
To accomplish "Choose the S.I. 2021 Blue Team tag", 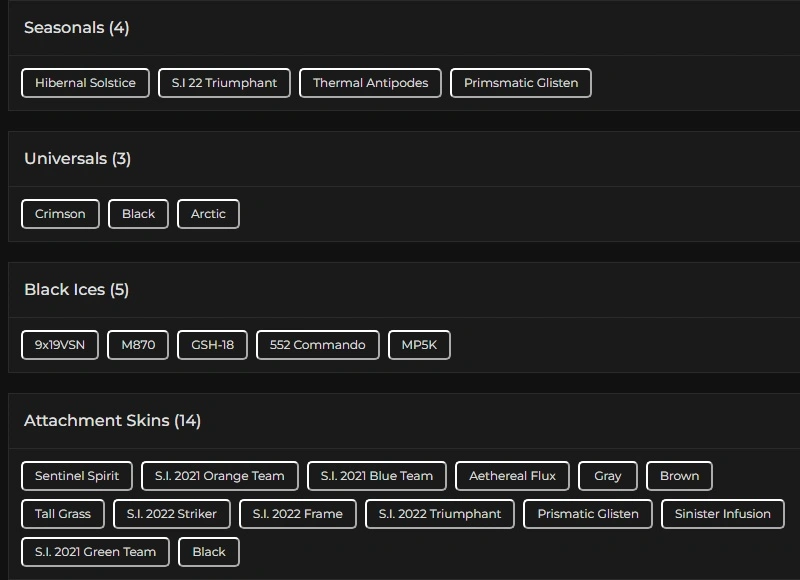I will 376,476.
